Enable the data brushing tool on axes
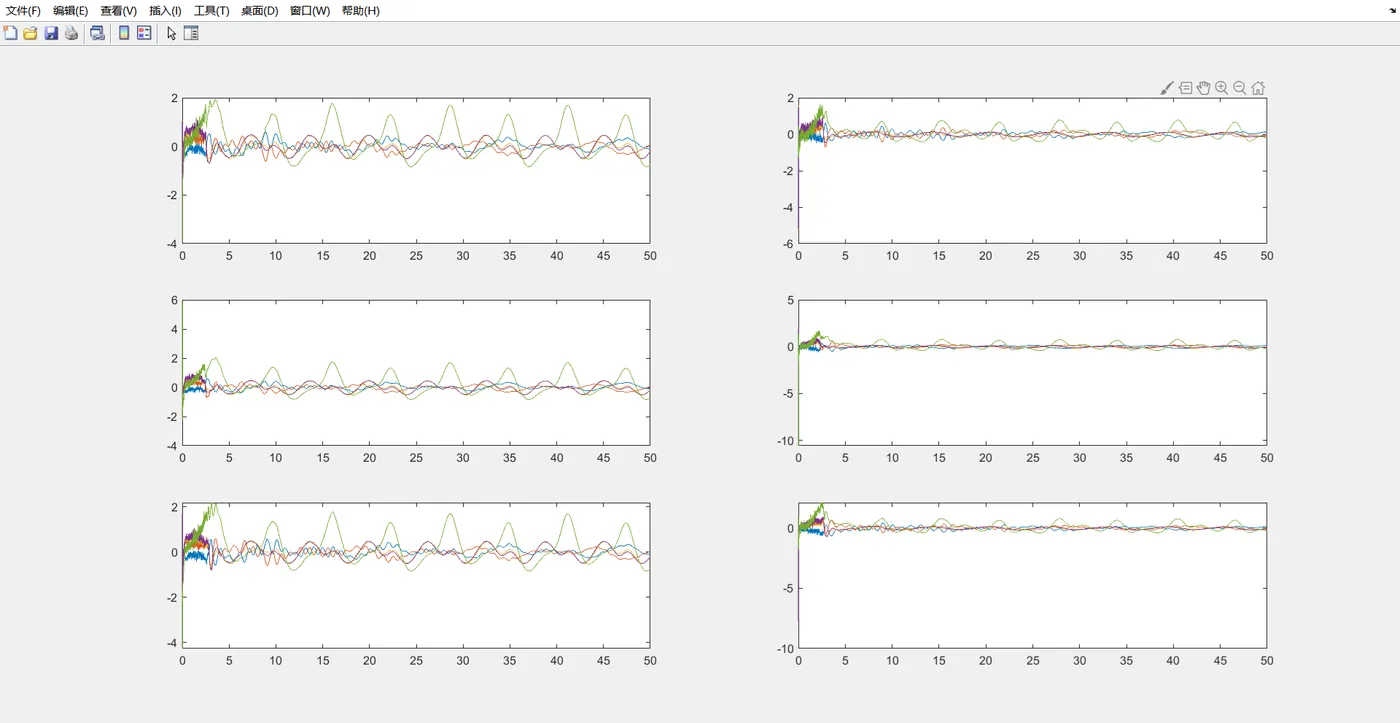The image size is (1400, 723). (1167, 88)
